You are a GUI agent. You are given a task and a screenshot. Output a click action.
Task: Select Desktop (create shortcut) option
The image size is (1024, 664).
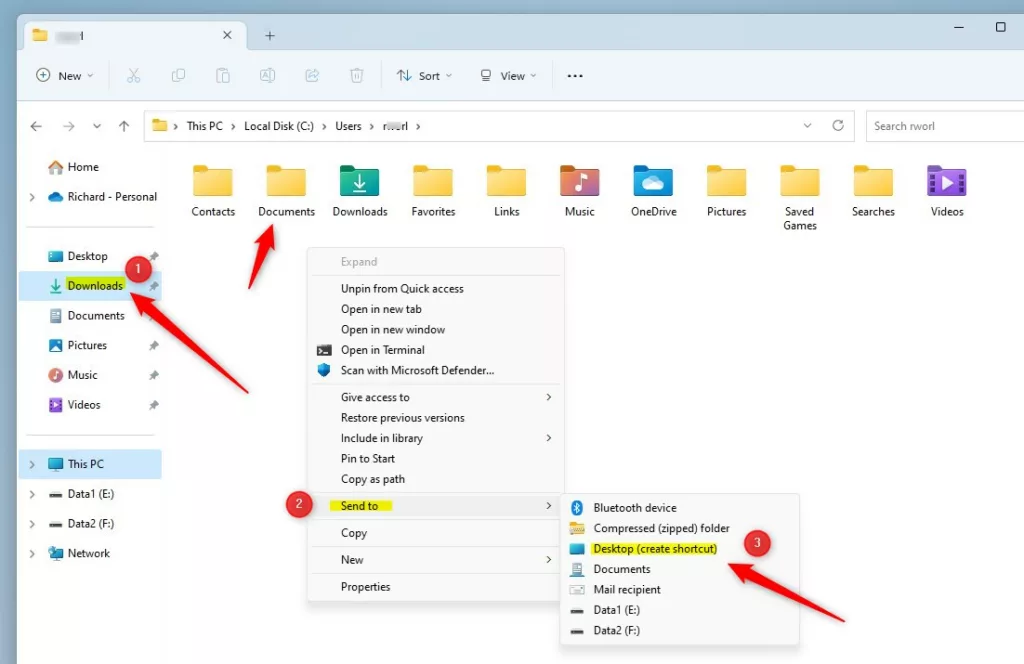pyautogui.click(x=679, y=549)
